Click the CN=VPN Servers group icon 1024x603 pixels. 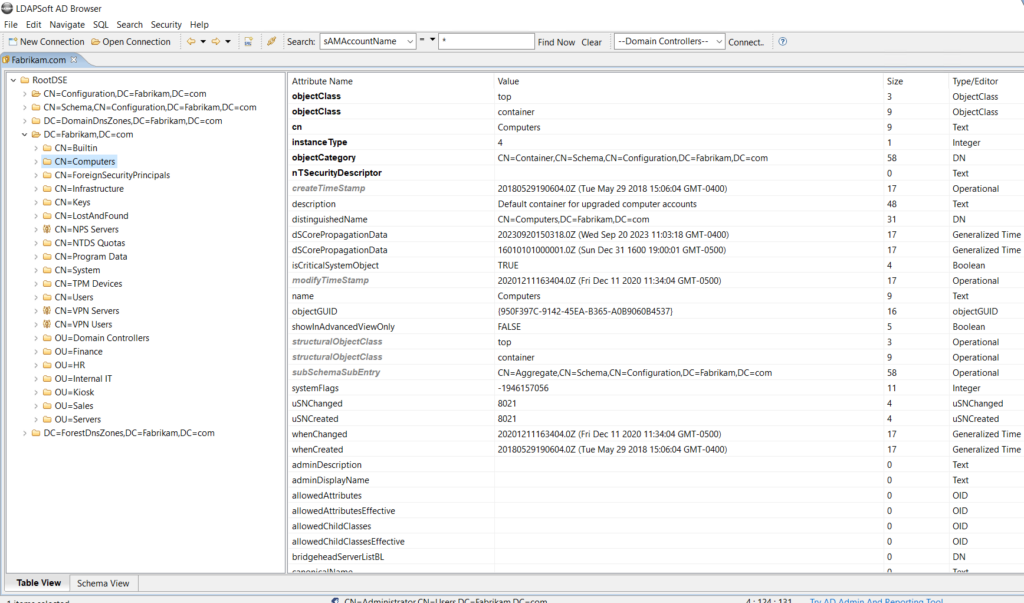pos(47,310)
